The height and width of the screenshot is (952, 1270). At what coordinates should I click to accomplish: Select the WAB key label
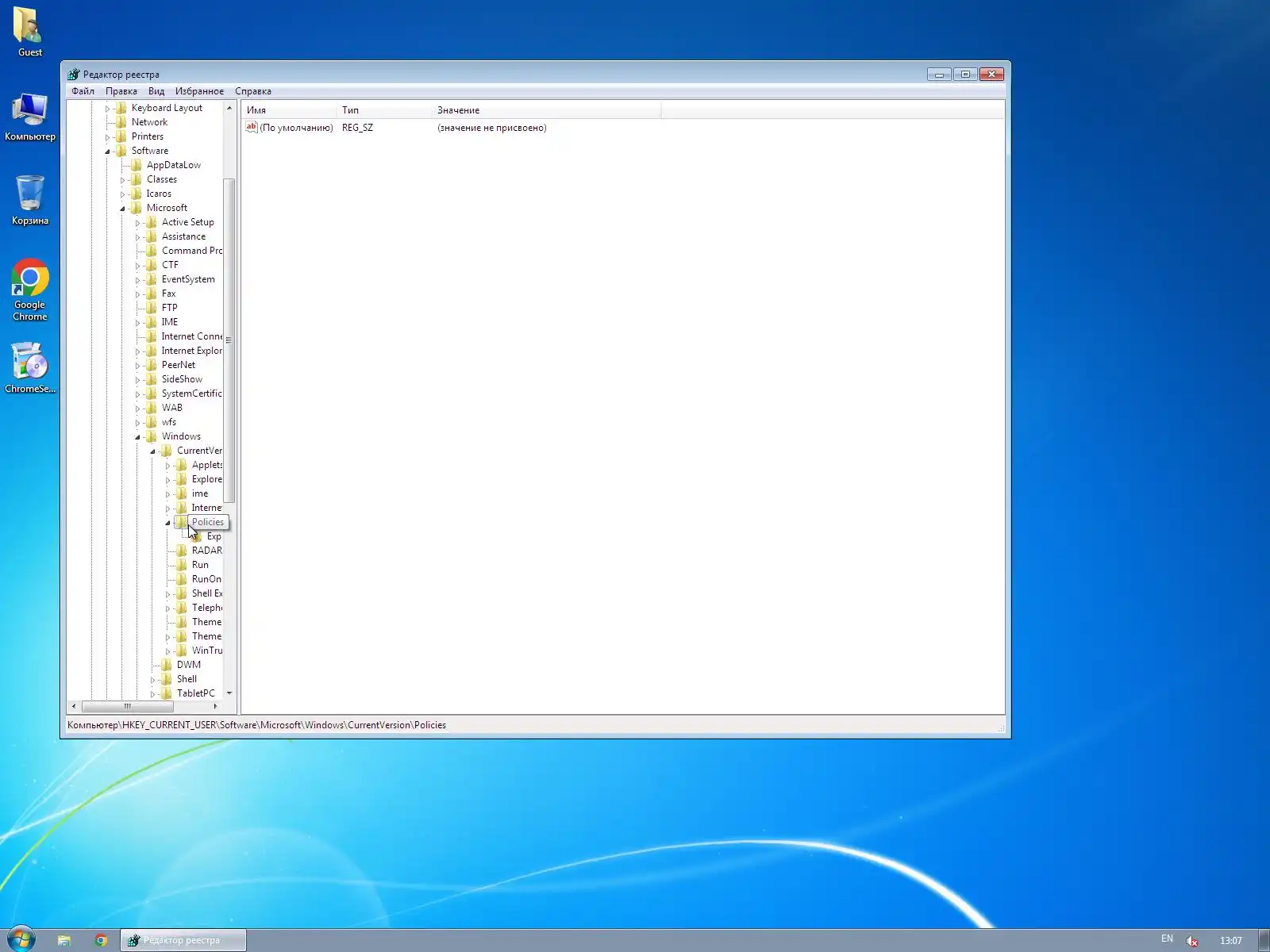172,408
